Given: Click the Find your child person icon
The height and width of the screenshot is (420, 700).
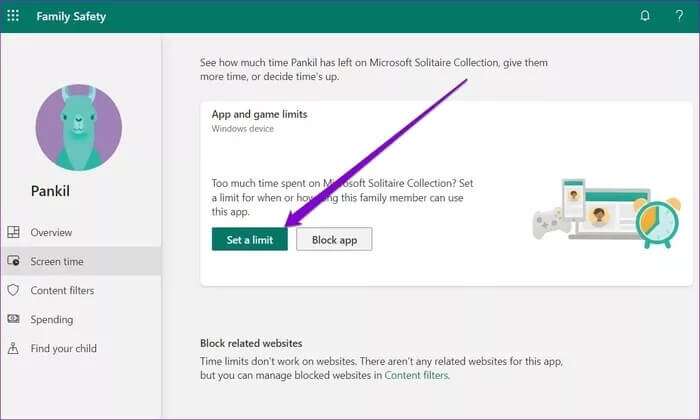Looking at the screenshot, I should point(13,348).
